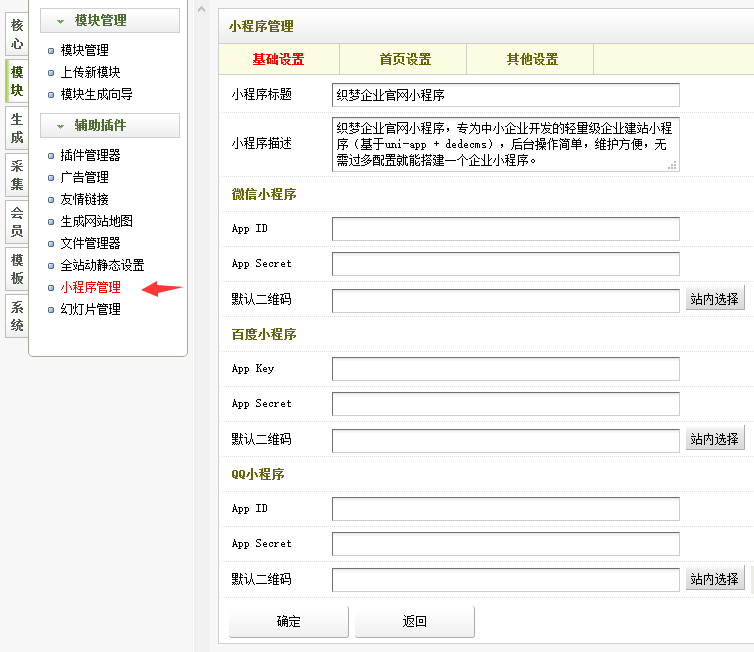Click 站内选择 for the QQ QR code

[715, 579]
